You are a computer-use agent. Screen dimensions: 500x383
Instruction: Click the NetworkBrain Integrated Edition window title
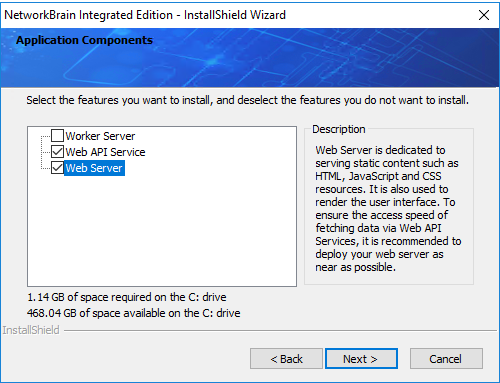click(x=145, y=15)
